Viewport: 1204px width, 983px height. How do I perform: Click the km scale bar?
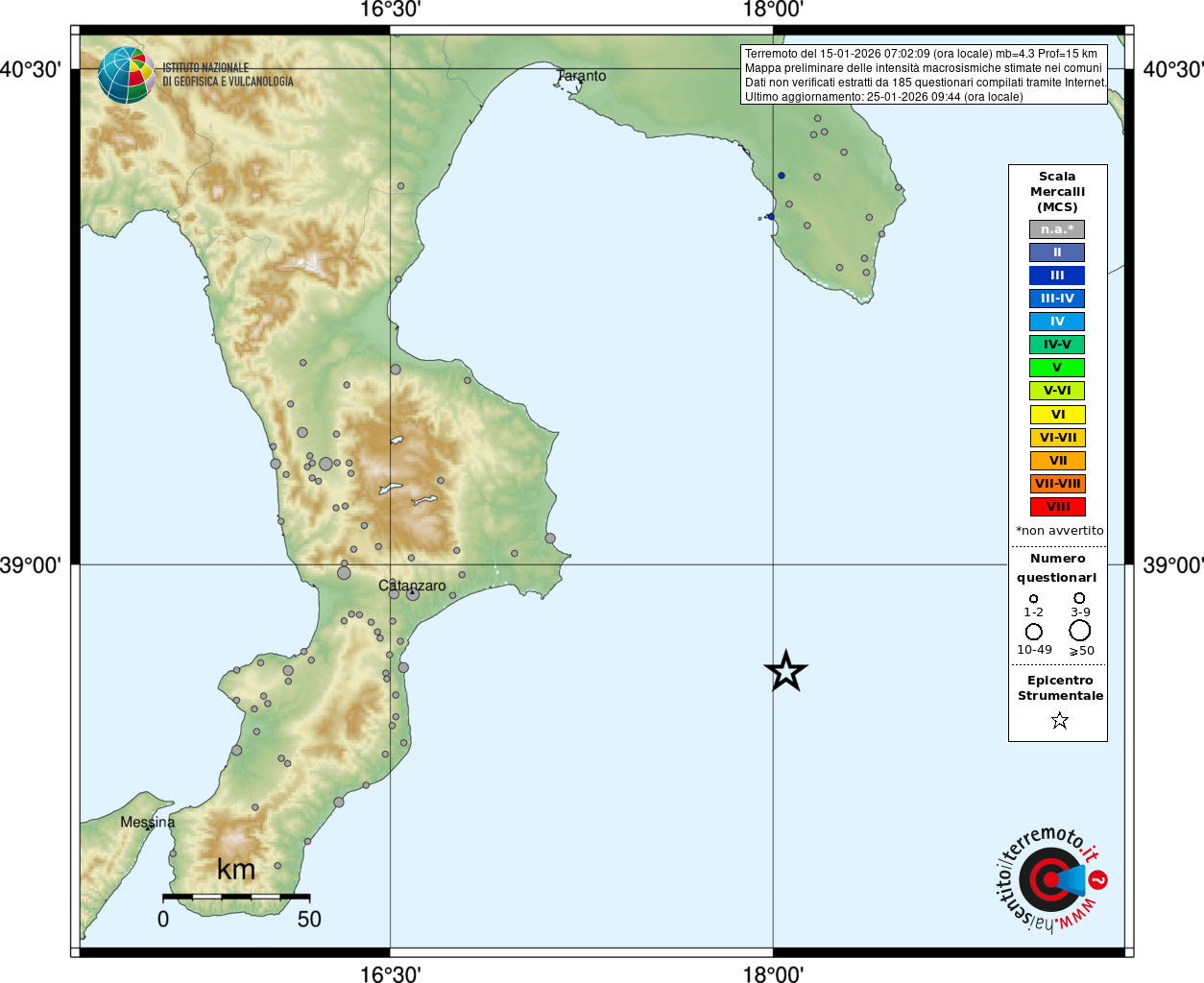pyautogui.click(x=236, y=897)
